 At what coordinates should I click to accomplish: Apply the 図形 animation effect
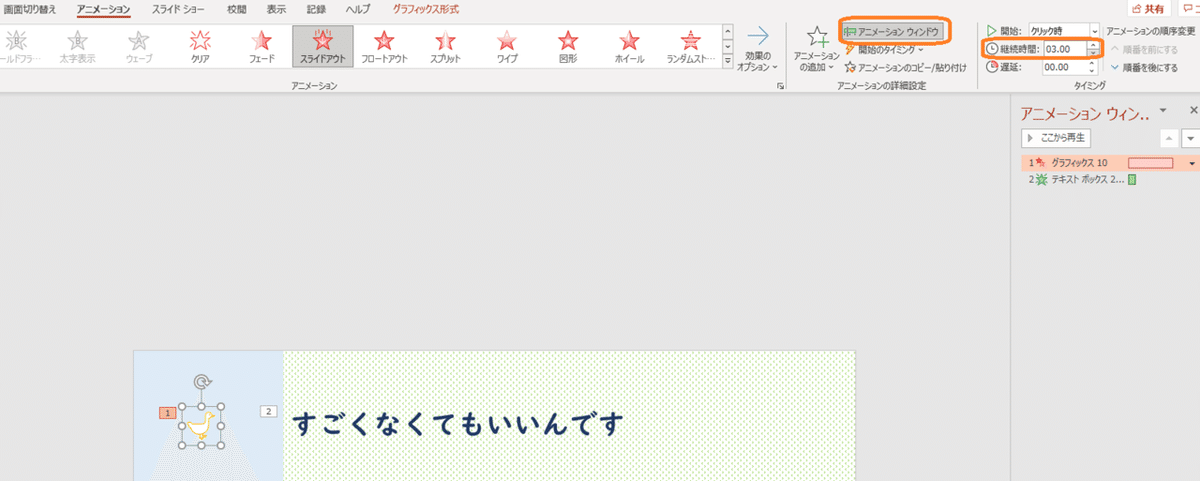click(568, 46)
